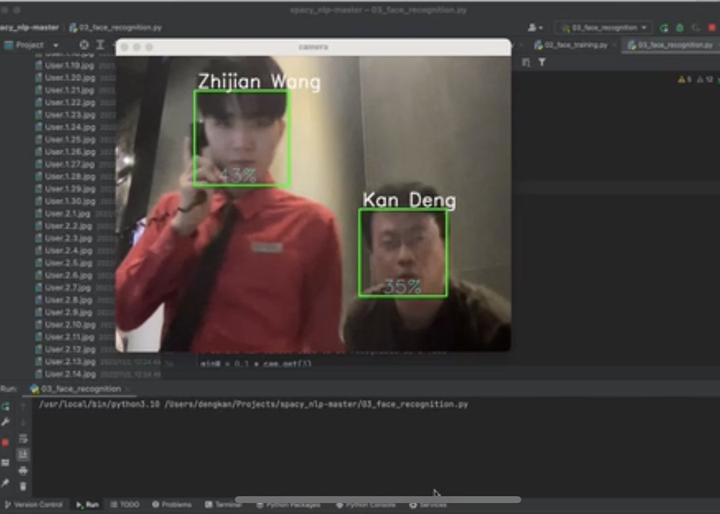This screenshot has width=720, height=514.
Task: Start debugging with the top toolbar bug icon
Action: (680, 28)
